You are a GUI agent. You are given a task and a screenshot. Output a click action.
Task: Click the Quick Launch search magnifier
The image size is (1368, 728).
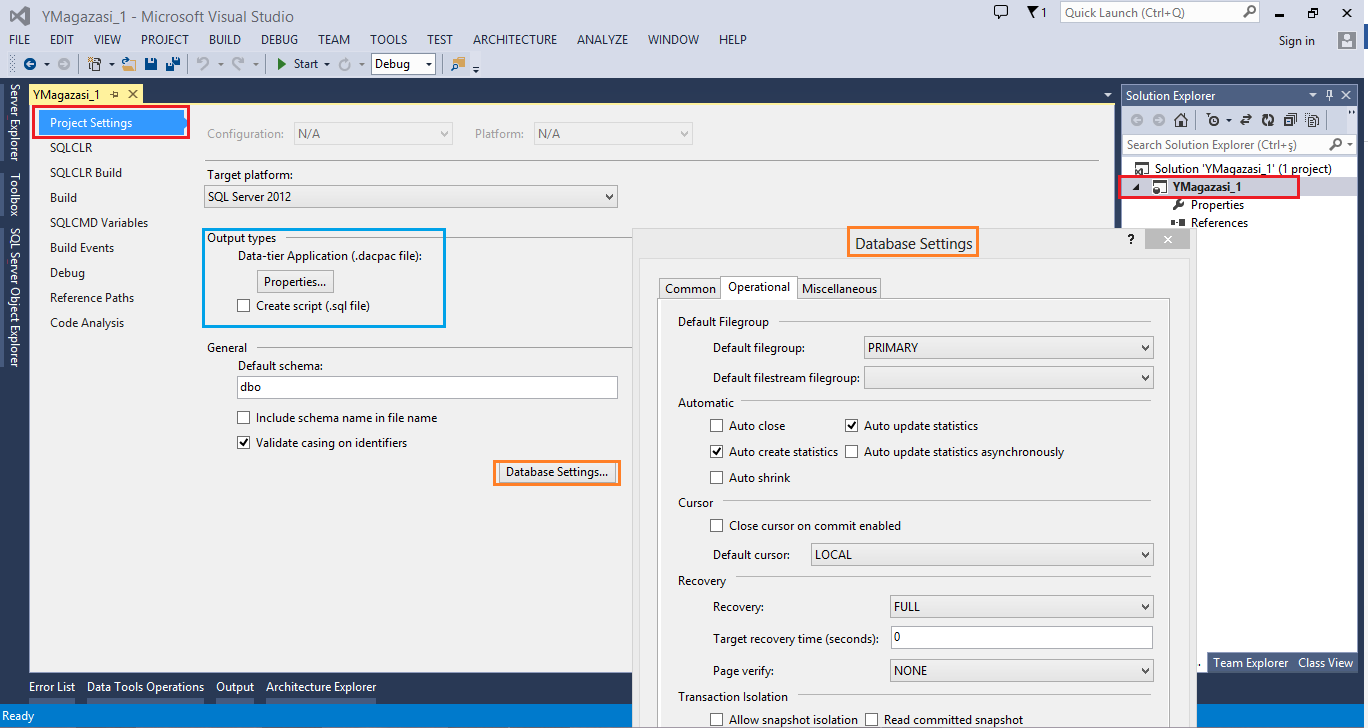1250,12
